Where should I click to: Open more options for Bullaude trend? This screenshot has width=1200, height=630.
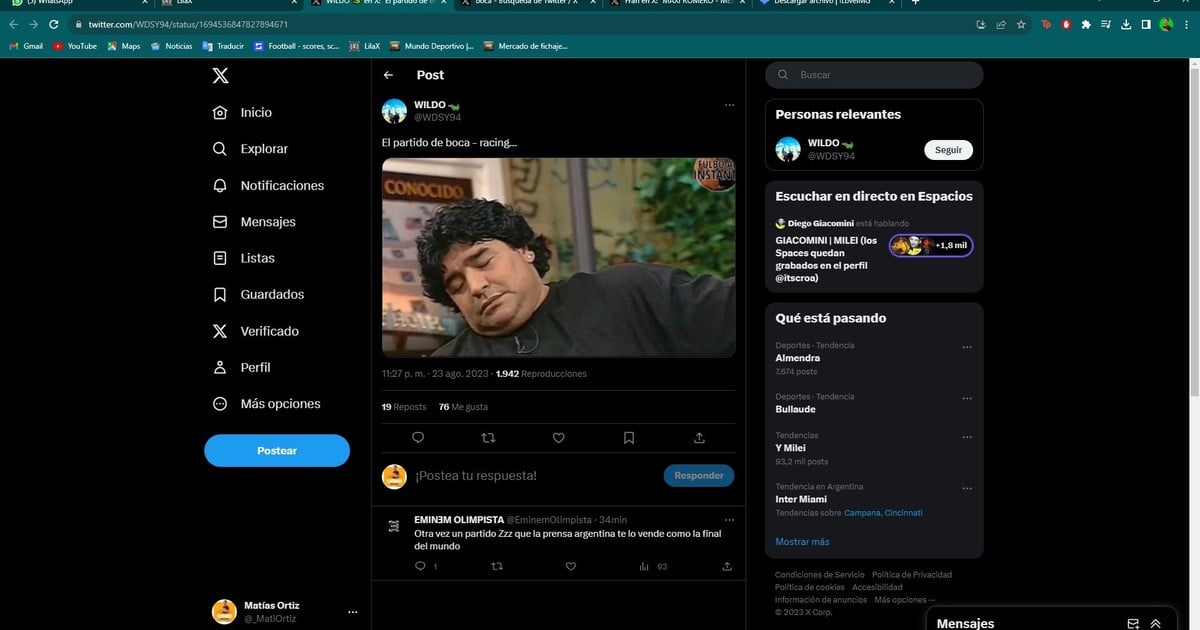pyautogui.click(x=967, y=398)
